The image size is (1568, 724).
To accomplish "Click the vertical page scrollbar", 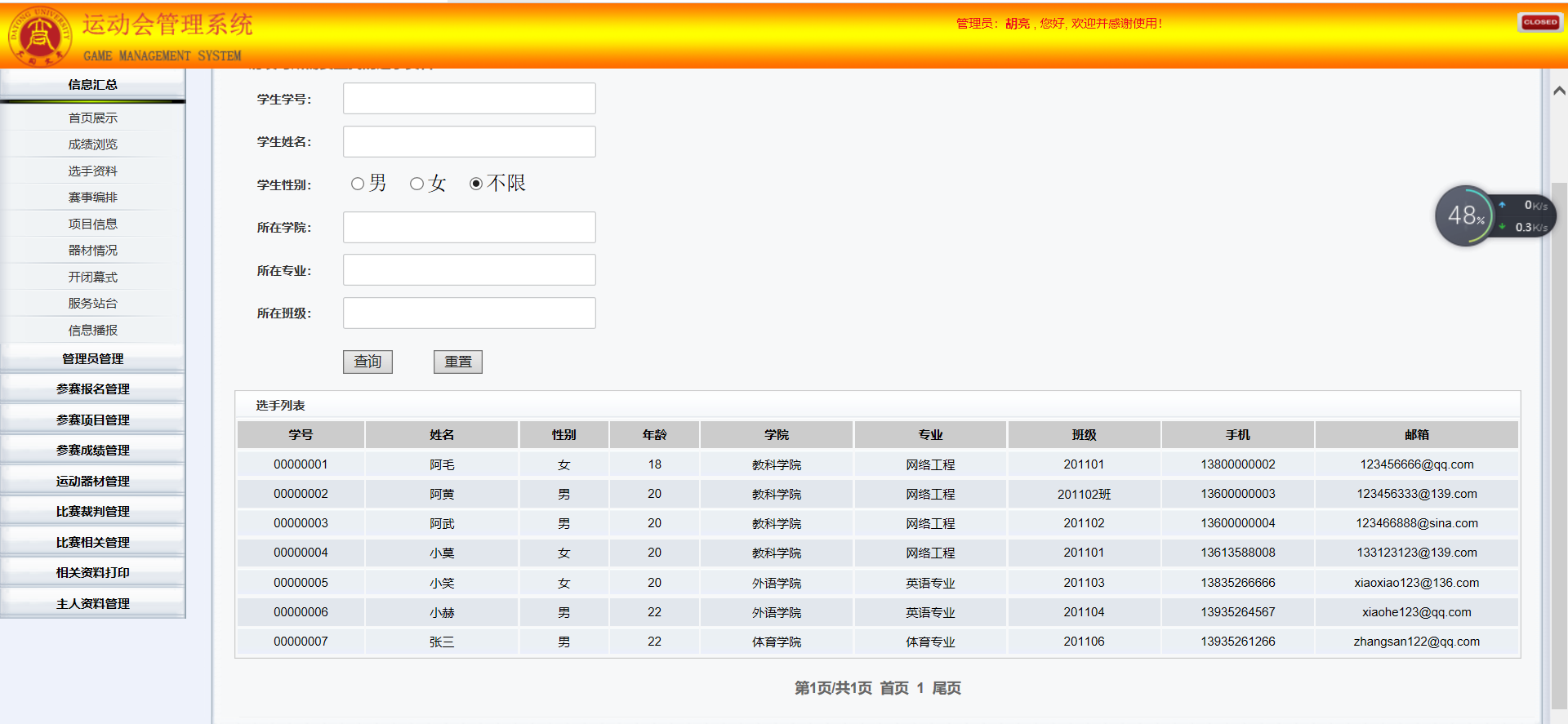I will point(1558,408).
